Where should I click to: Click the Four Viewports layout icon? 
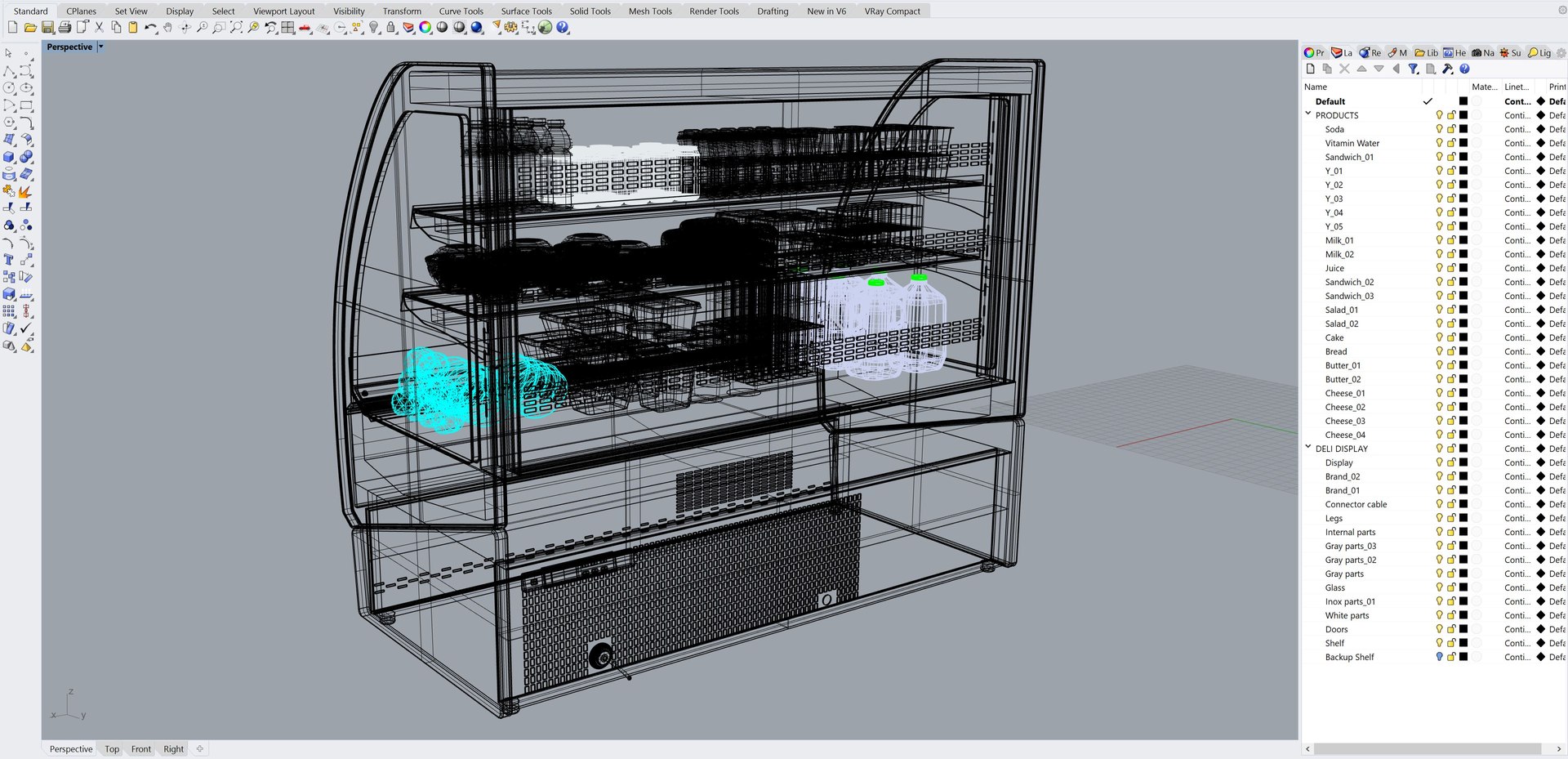tap(287, 27)
